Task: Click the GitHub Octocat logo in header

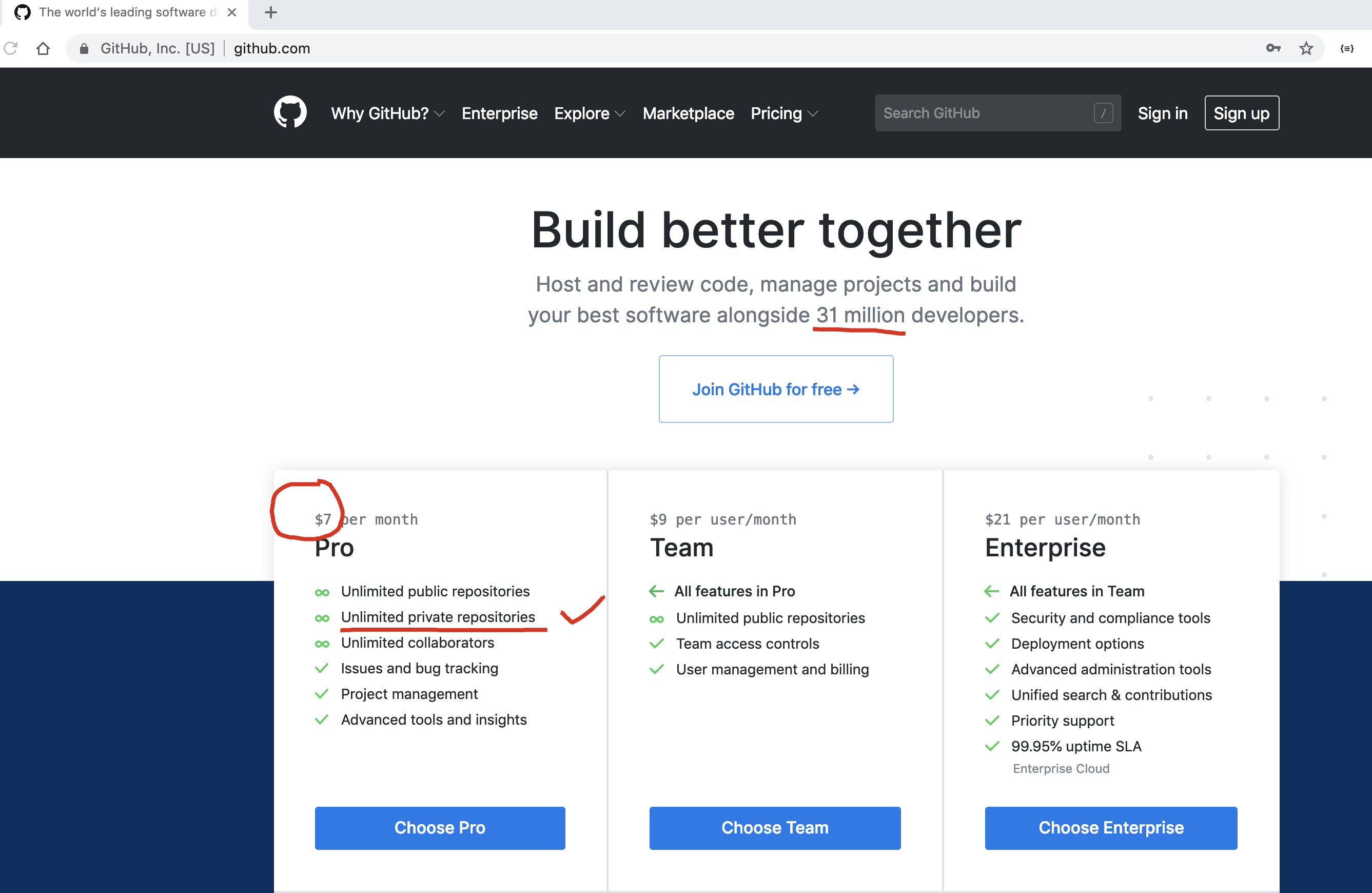Action: [x=290, y=112]
